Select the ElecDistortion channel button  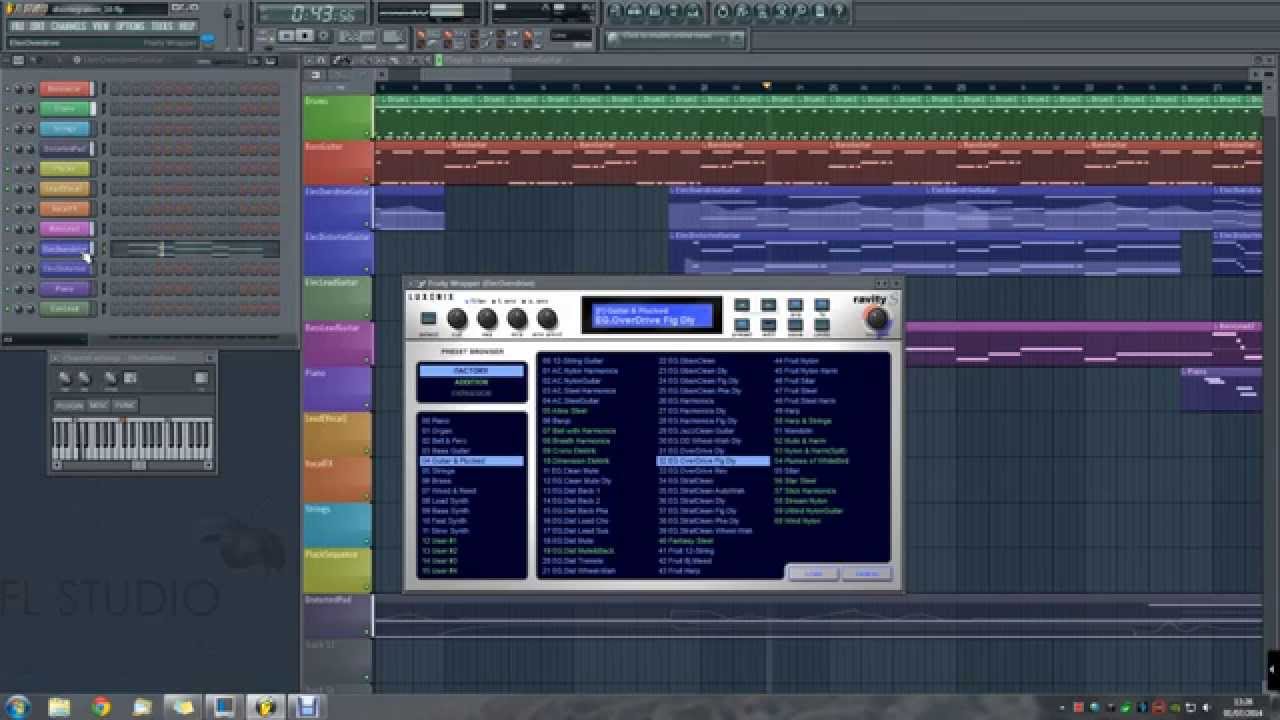(65, 269)
